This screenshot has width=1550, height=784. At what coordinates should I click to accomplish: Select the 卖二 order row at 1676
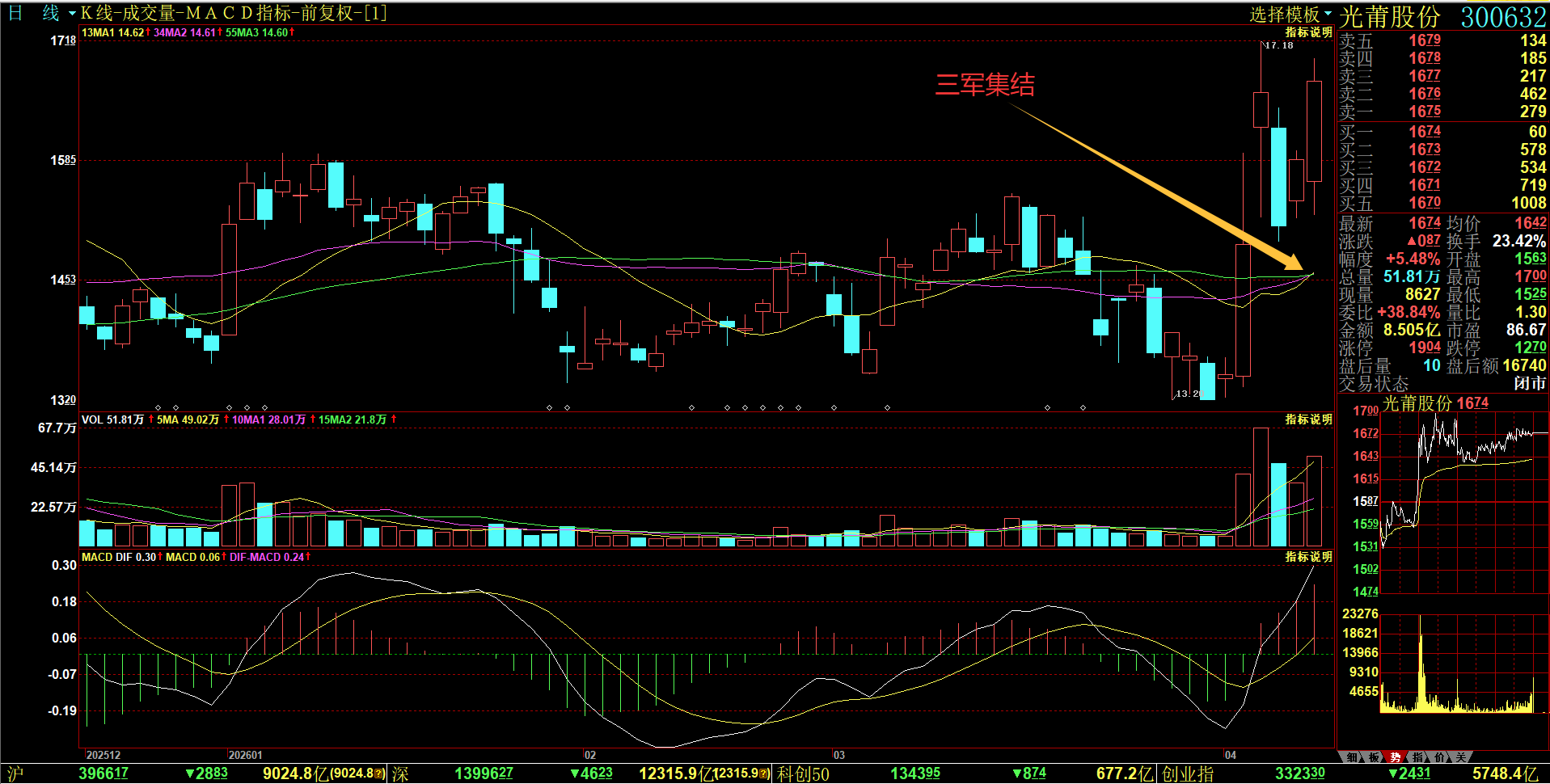pos(1442,94)
